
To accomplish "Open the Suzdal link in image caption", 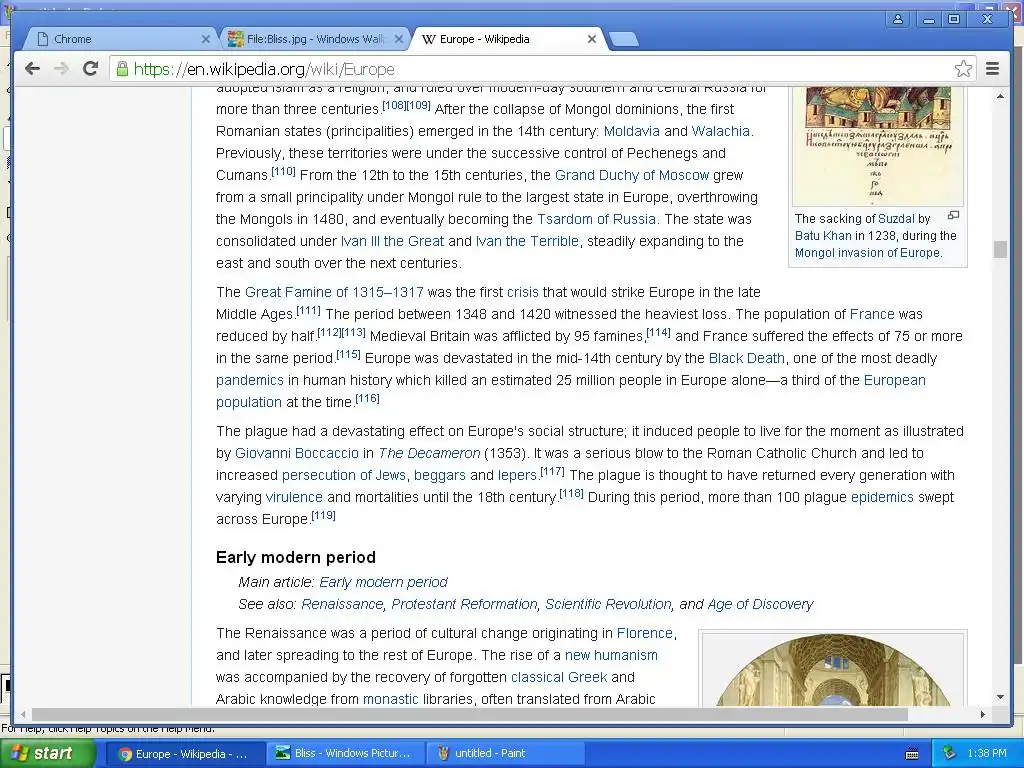I will tap(896, 219).
